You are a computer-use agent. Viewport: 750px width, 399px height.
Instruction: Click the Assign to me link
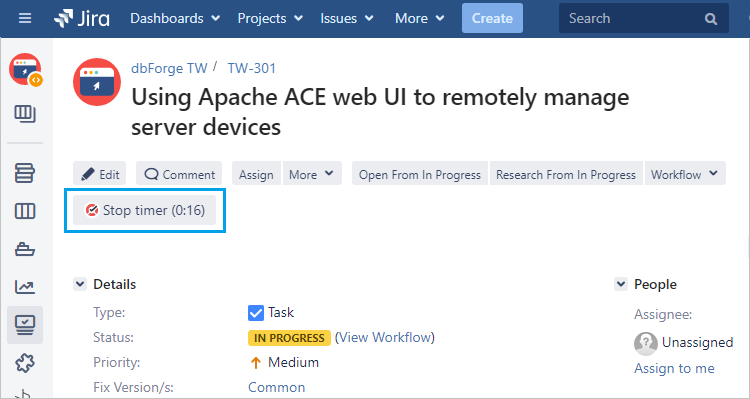pos(674,368)
